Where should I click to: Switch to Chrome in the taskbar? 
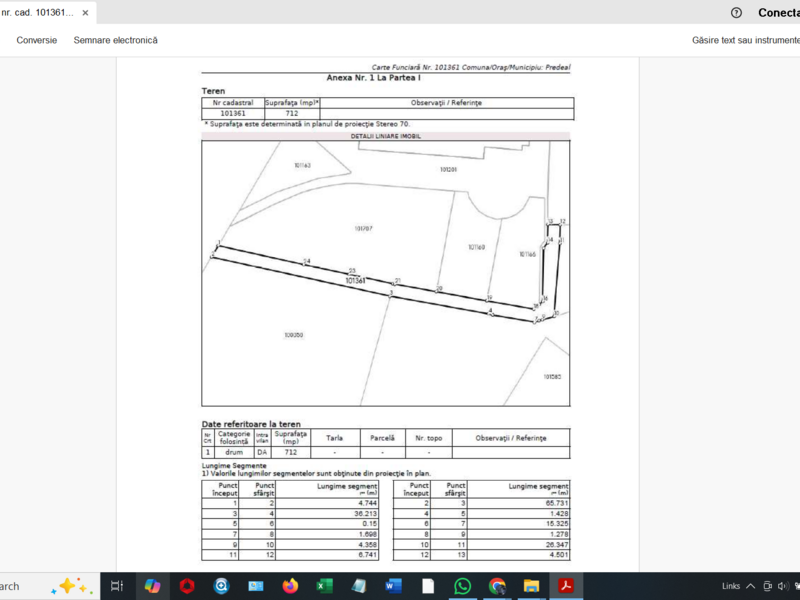point(497,586)
